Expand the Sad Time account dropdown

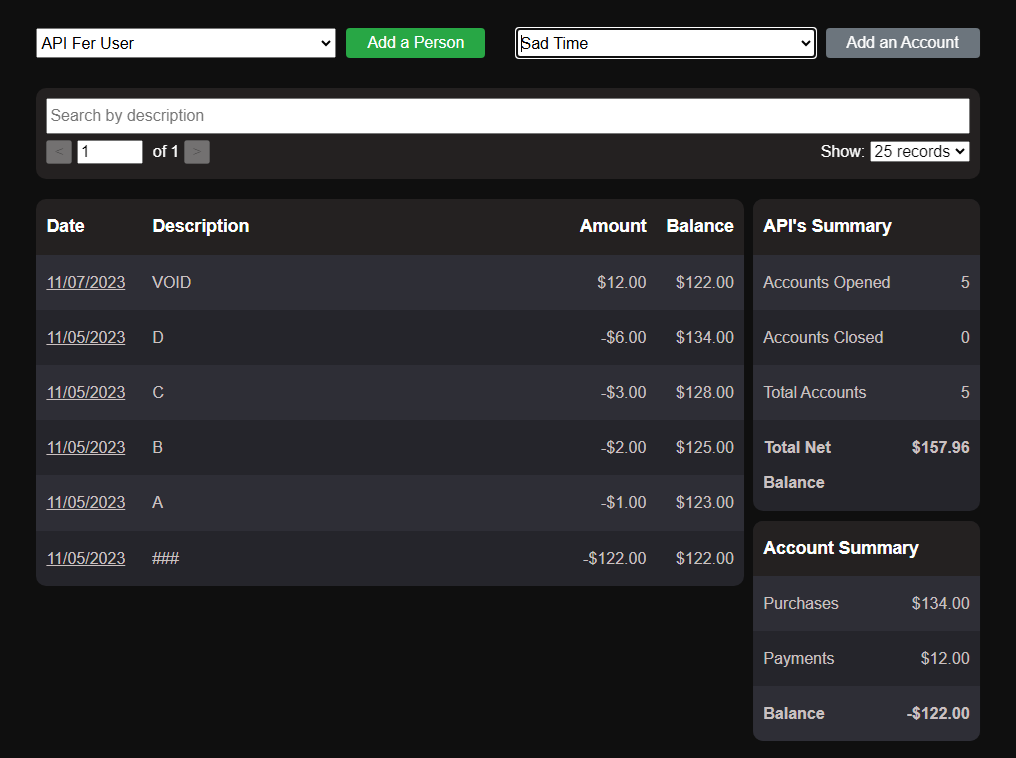point(666,43)
